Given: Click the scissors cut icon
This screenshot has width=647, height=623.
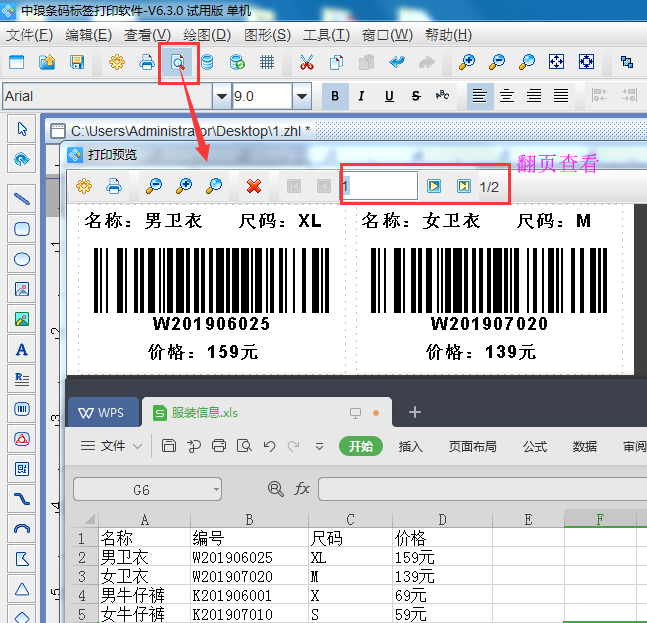Looking at the screenshot, I should coord(306,62).
